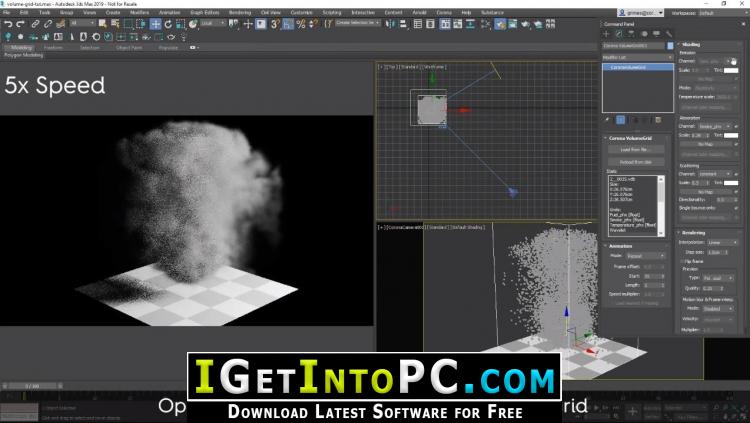Open the Rendering menu
This screenshot has width=750, height=423.
pos(239,13)
